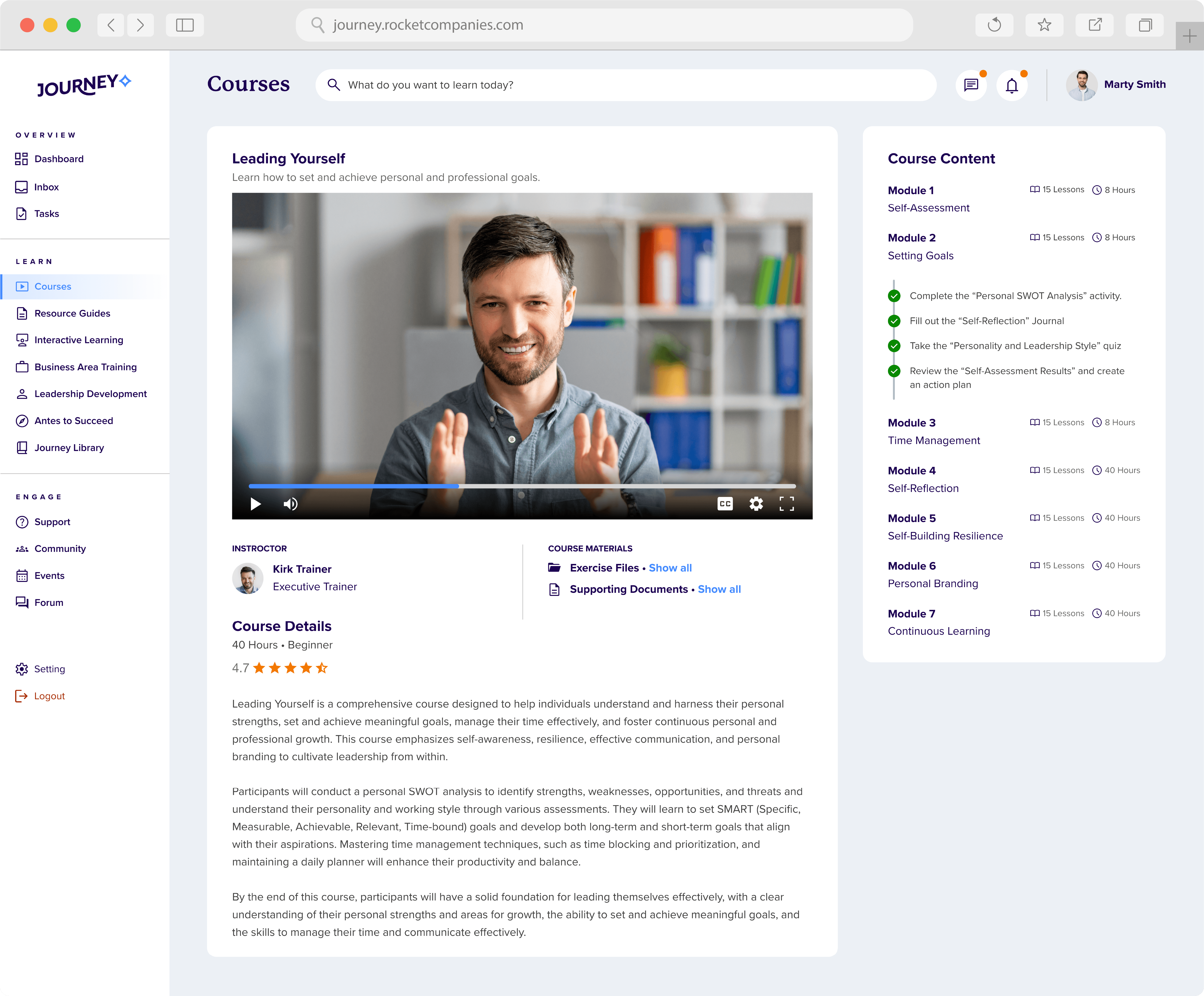Show all Exercise Files

(x=670, y=568)
